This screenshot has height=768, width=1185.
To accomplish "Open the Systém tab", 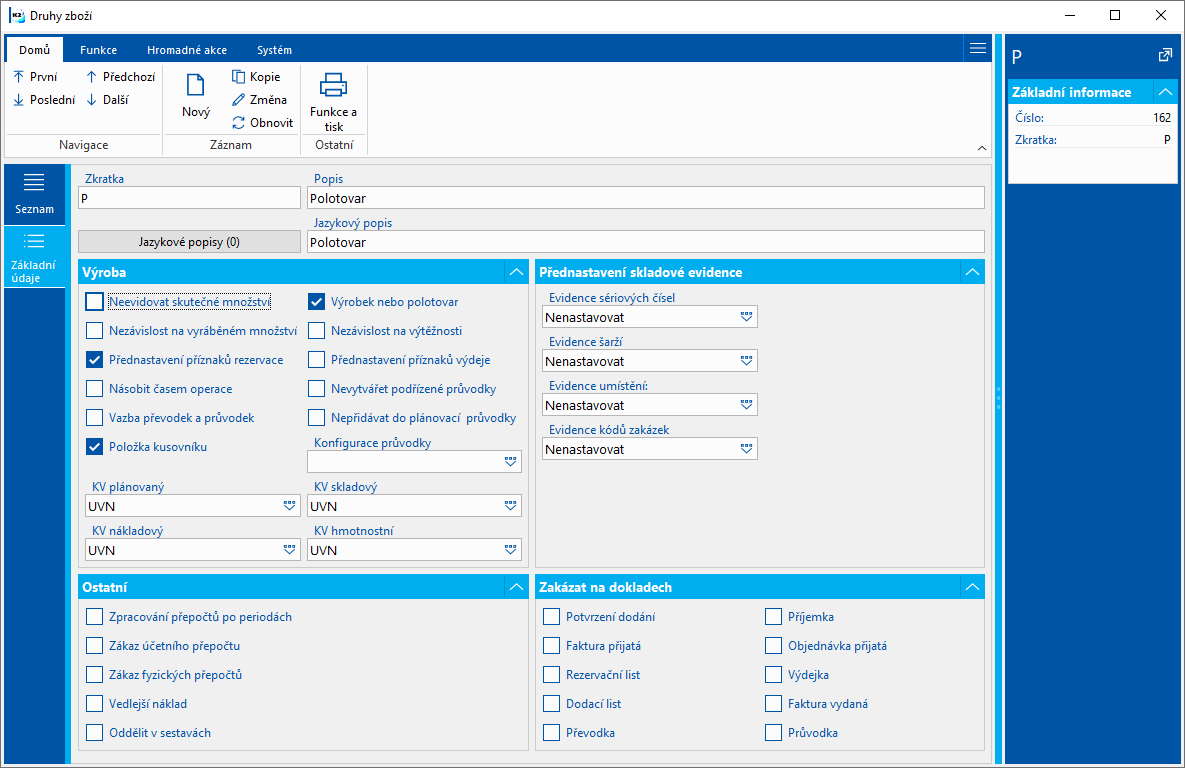I will tap(274, 50).
